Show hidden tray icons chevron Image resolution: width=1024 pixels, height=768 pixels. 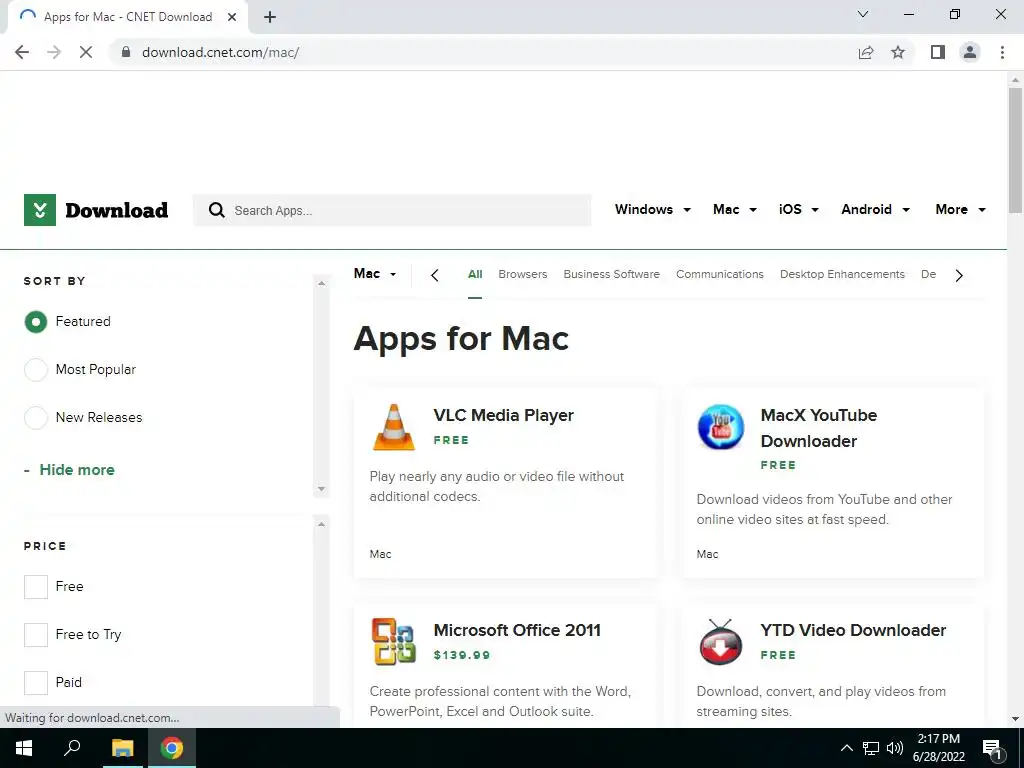[846, 748]
